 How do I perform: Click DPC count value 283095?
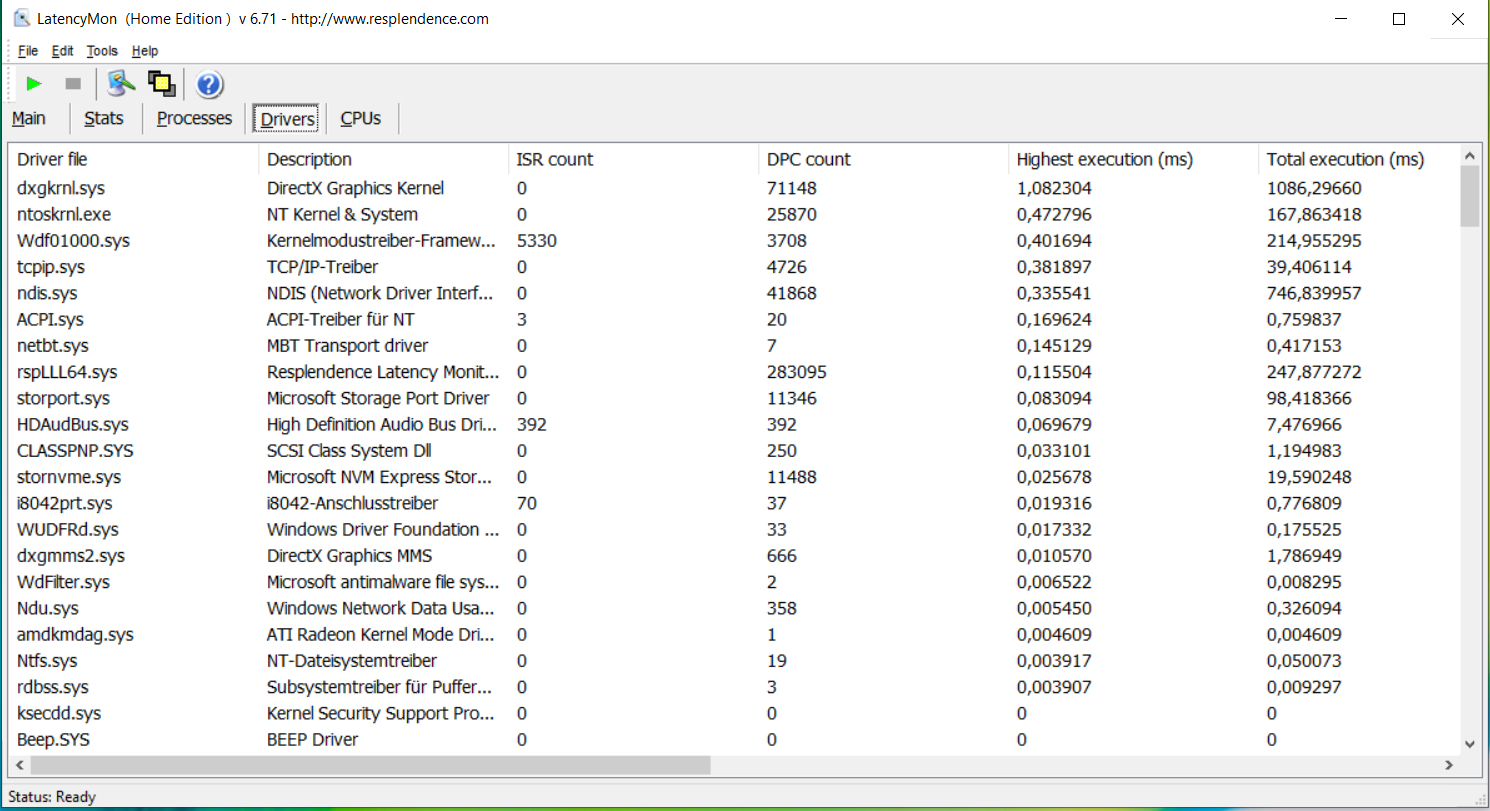click(x=797, y=372)
